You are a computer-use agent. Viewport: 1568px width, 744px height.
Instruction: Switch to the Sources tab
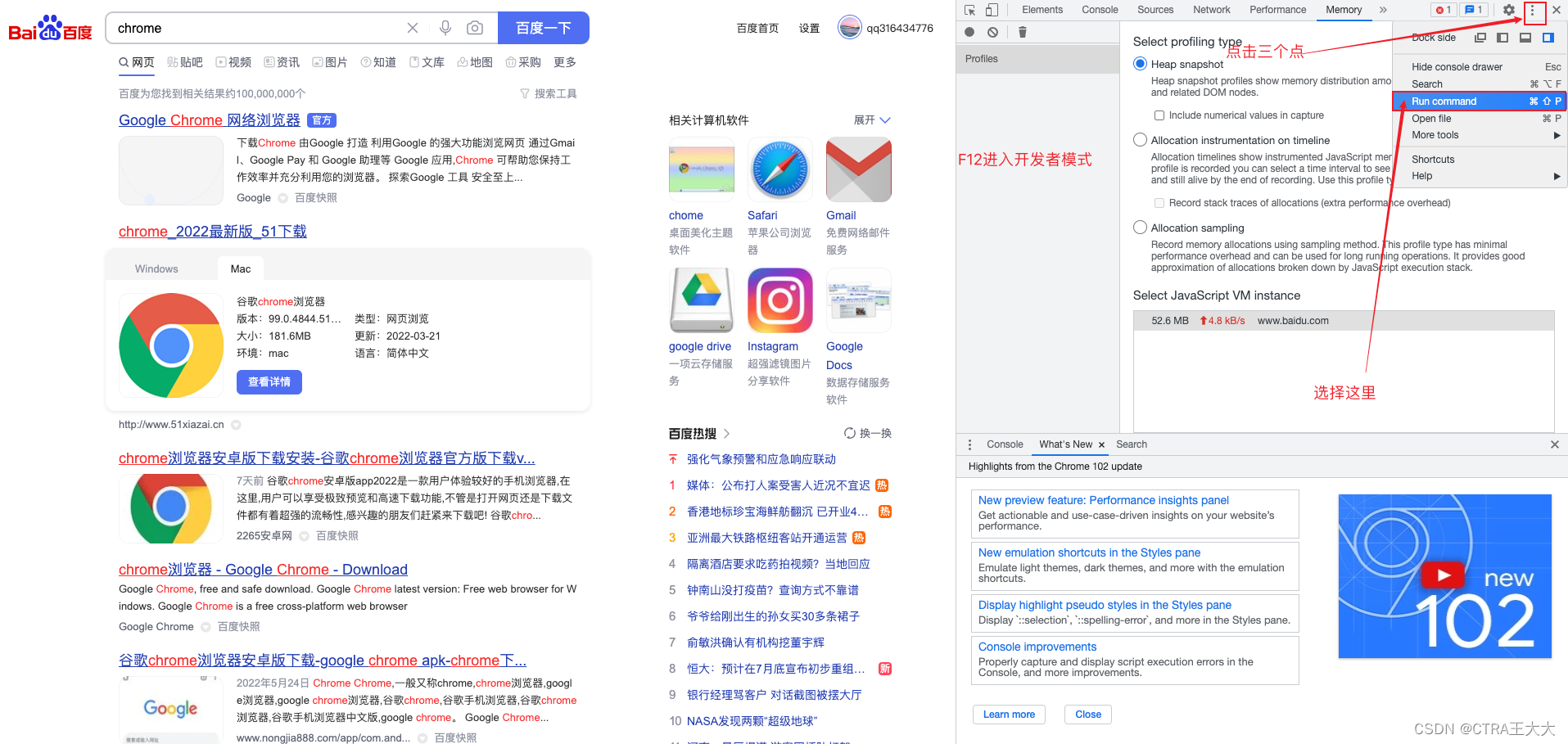pyautogui.click(x=1155, y=10)
